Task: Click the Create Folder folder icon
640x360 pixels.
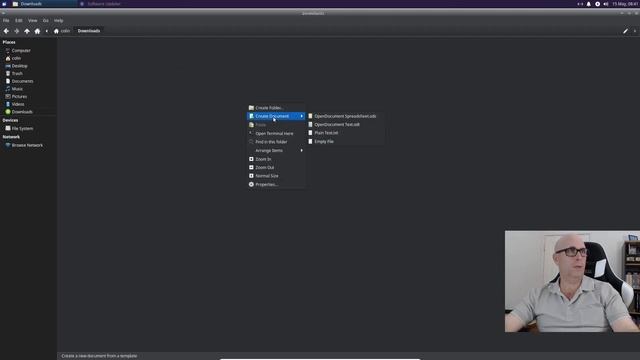Action: pyautogui.click(x=251, y=108)
